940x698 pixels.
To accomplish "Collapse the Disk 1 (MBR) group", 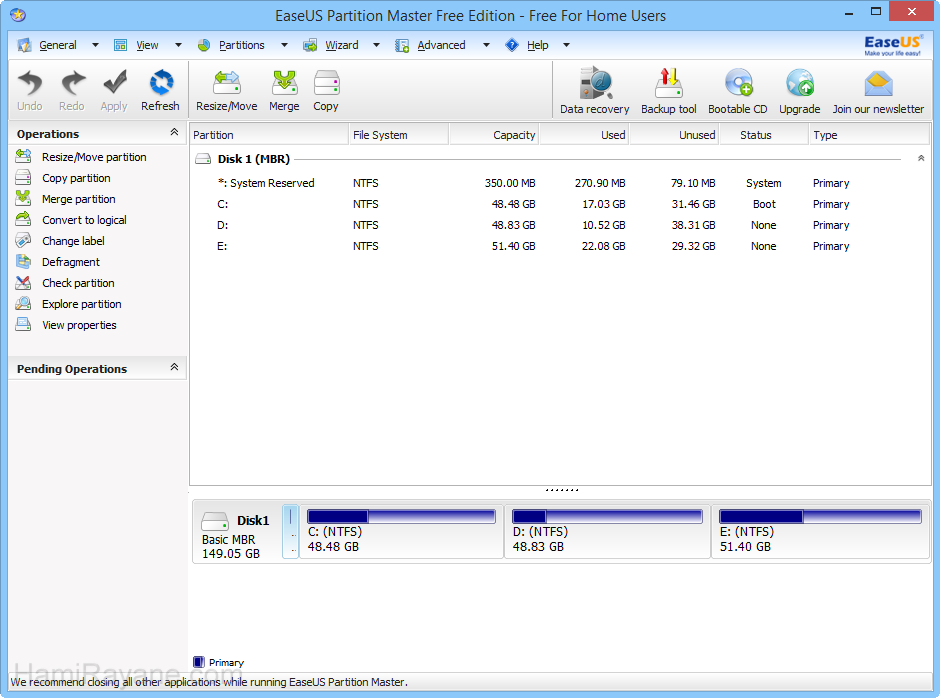I will [921, 158].
